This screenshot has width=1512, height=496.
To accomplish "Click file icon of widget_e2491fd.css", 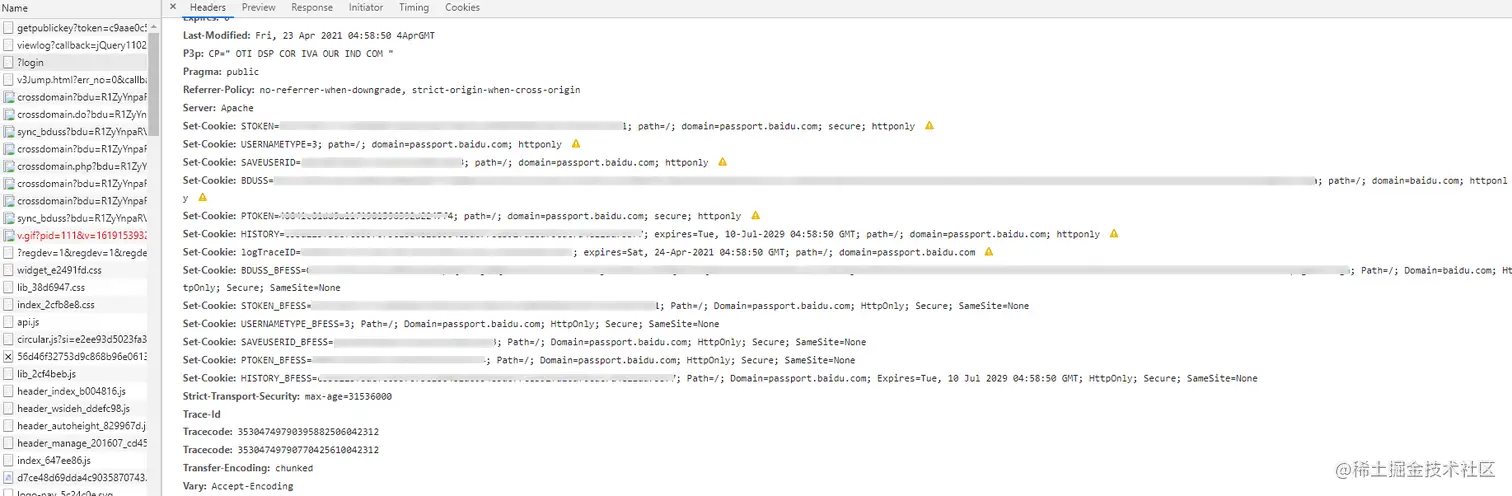I will click(x=8, y=270).
